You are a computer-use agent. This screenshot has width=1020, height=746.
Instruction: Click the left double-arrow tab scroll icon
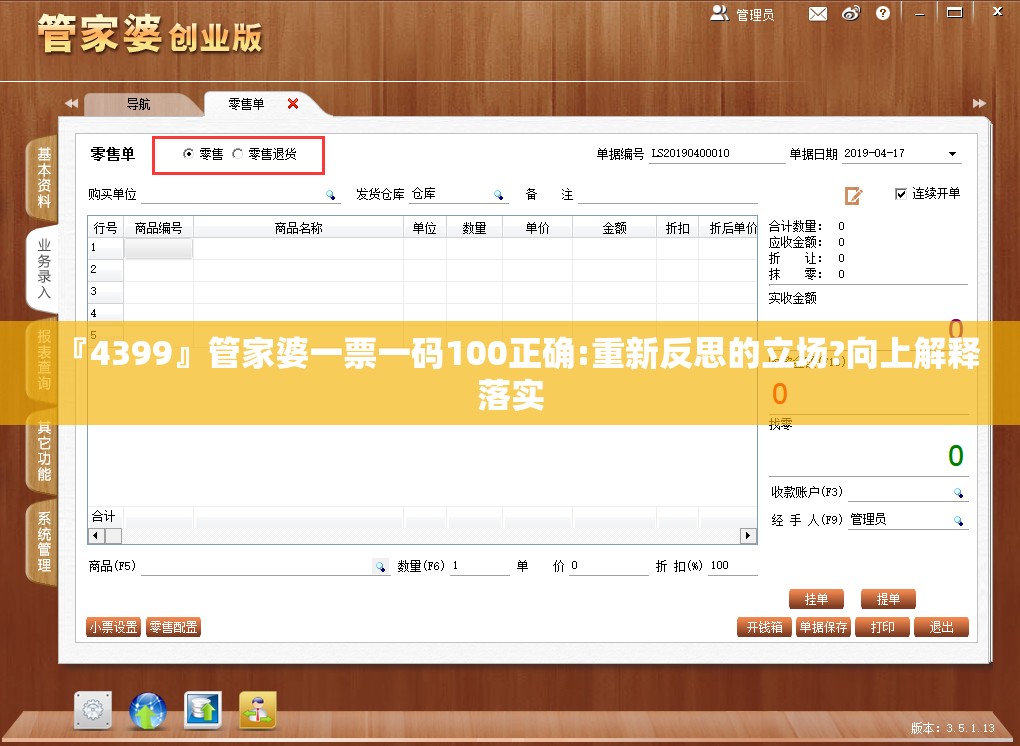71,103
